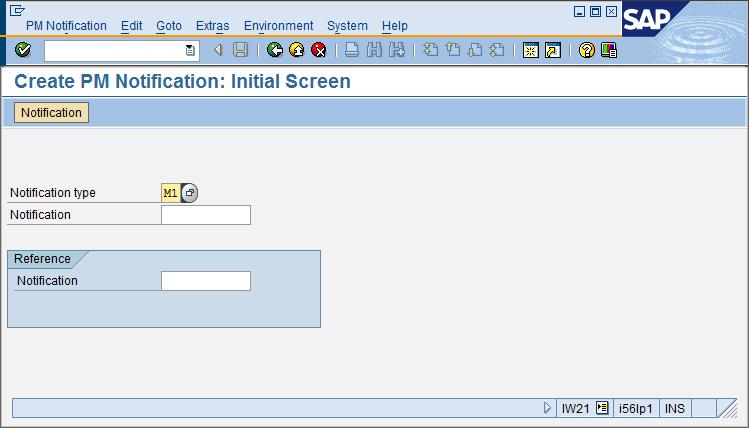749x428 pixels.
Task: Open the Extras menu
Action: (x=213, y=26)
